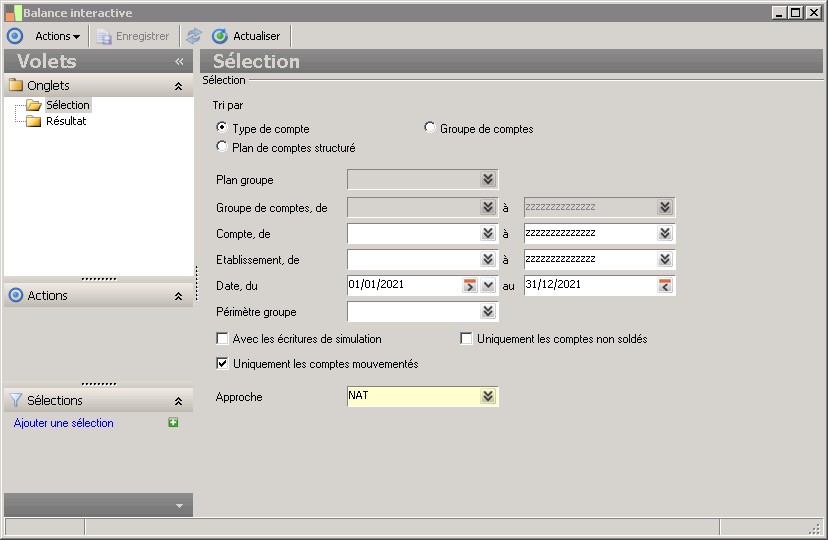The height and width of the screenshot is (540, 828).
Task: Click the Actualiser refresh icon
Action: point(220,36)
